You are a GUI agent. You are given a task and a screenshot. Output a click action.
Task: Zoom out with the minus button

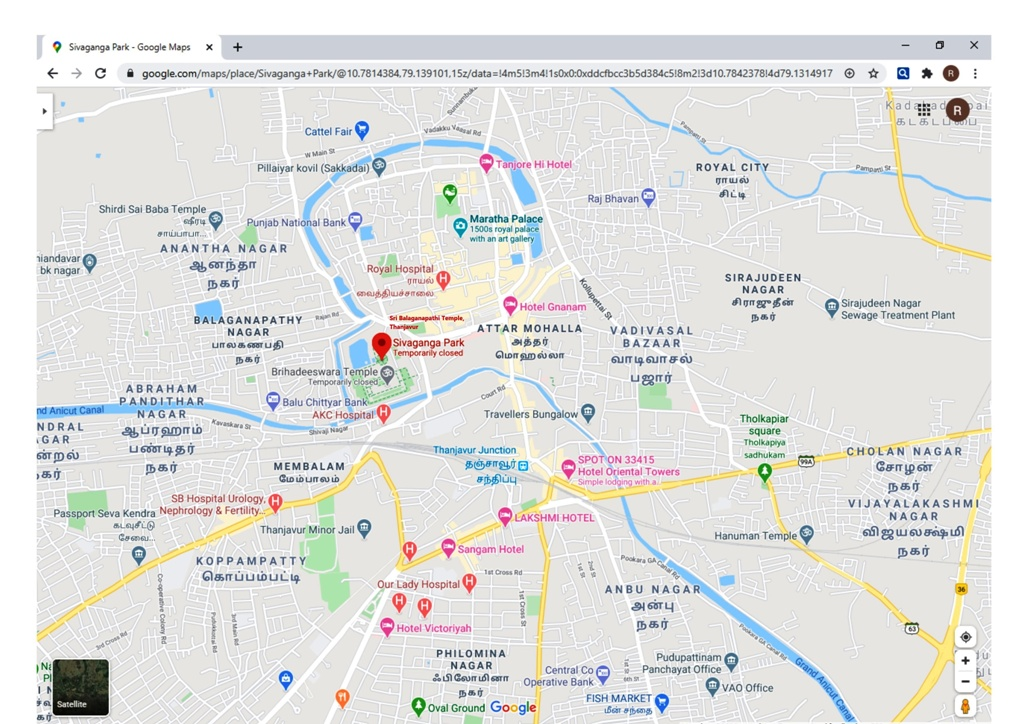click(x=965, y=682)
